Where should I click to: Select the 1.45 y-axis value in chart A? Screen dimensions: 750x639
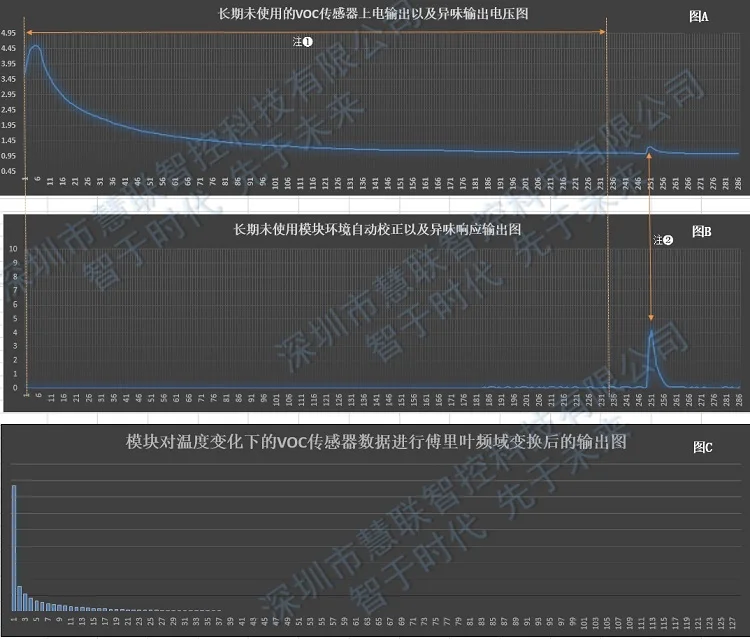[x=8, y=141]
